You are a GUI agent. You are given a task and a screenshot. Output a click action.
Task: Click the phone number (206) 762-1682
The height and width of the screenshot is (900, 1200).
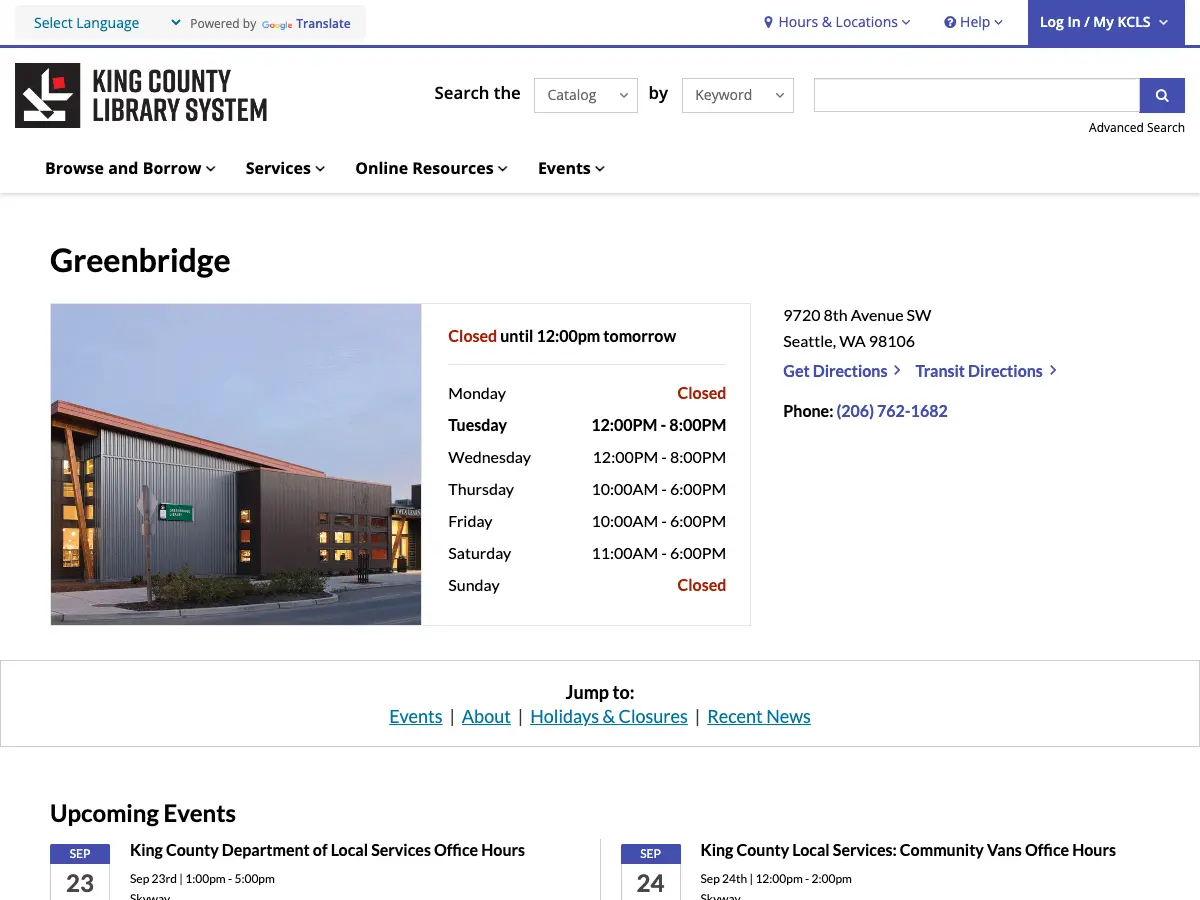tap(892, 411)
